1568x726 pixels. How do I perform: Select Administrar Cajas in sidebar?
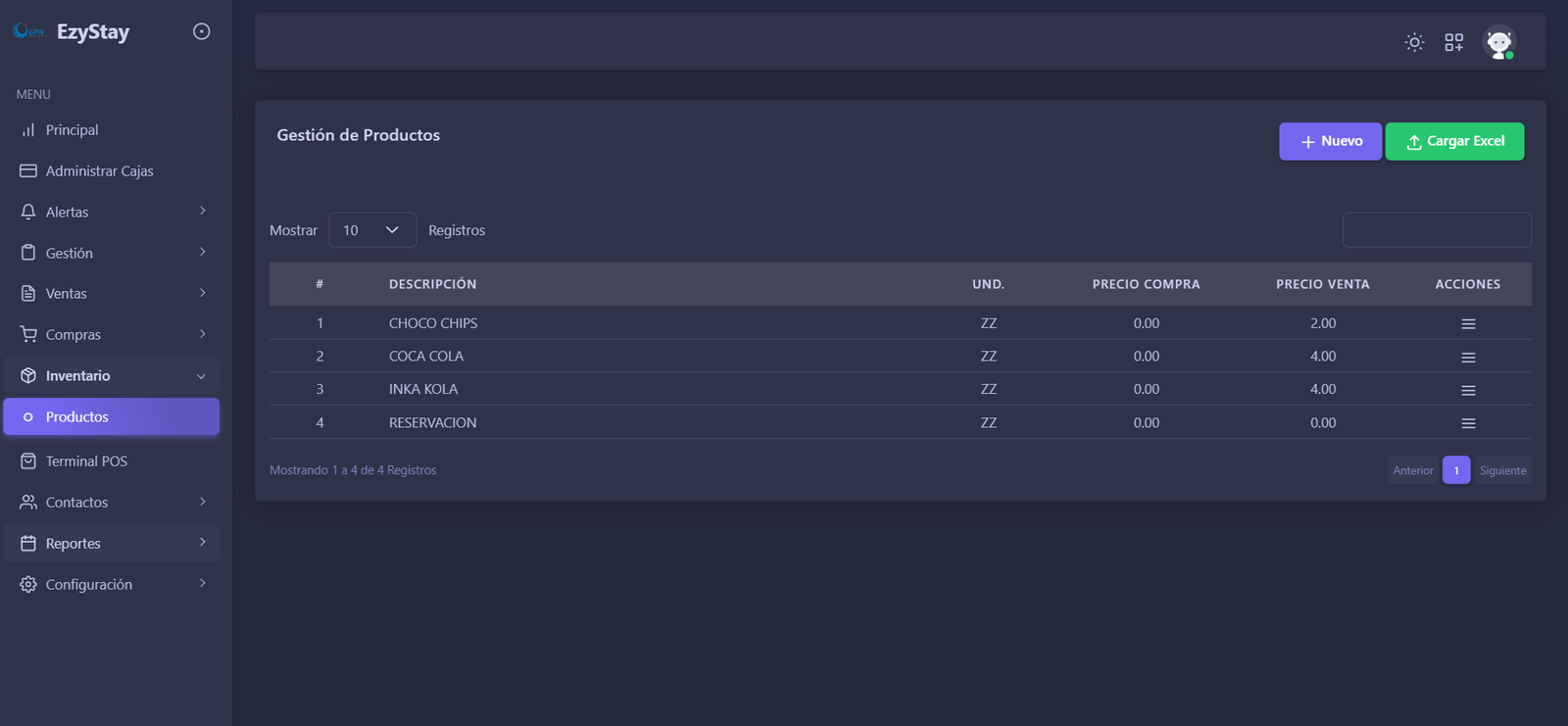(x=99, y=171)
